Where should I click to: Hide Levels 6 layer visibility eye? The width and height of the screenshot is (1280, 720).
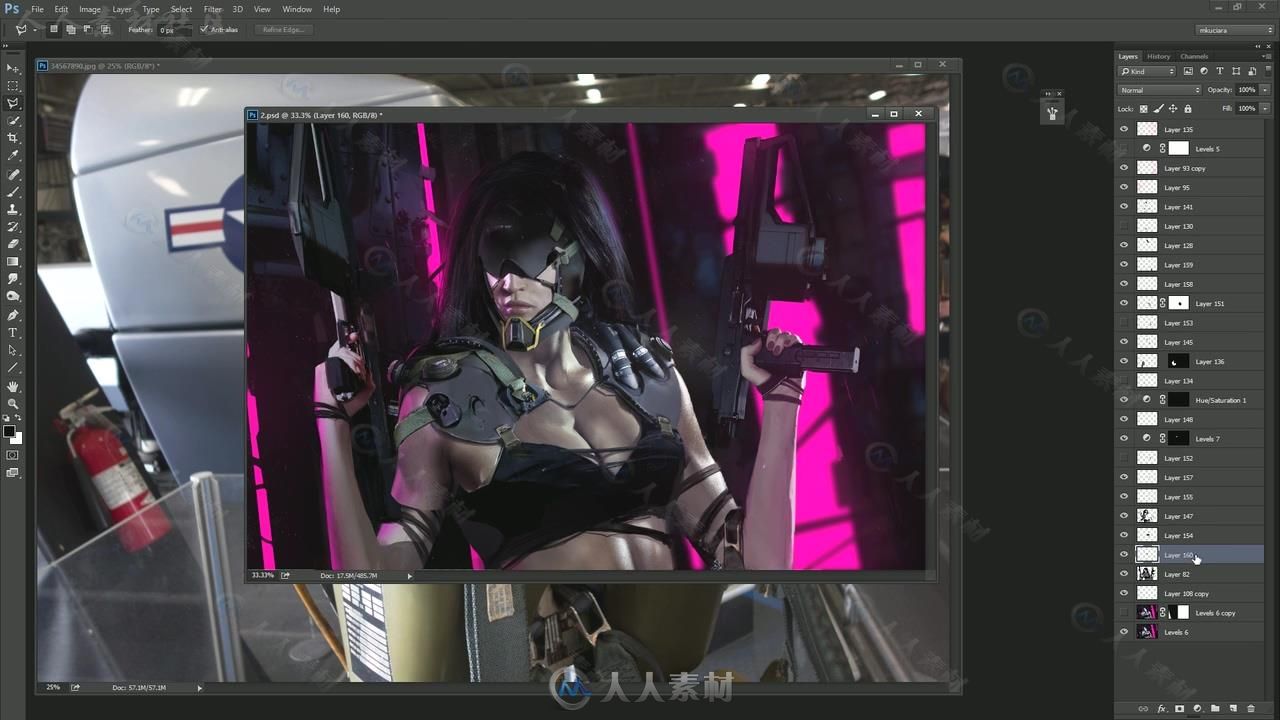[x=1124, y=632]
